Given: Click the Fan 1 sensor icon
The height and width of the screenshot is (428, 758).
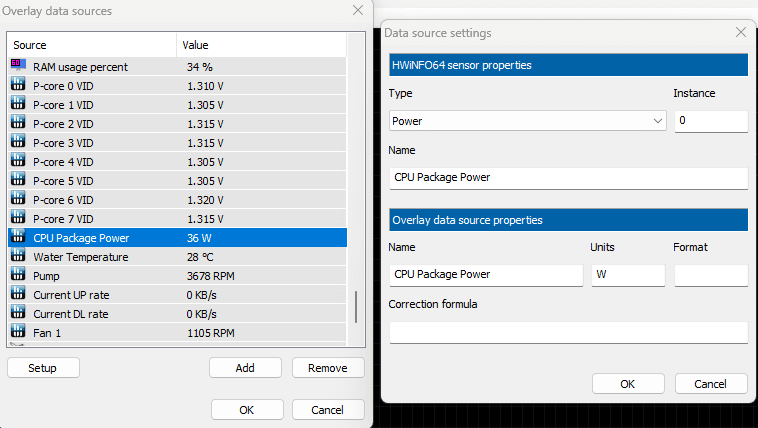Looking at the screenshot, I should coord(18,332).
